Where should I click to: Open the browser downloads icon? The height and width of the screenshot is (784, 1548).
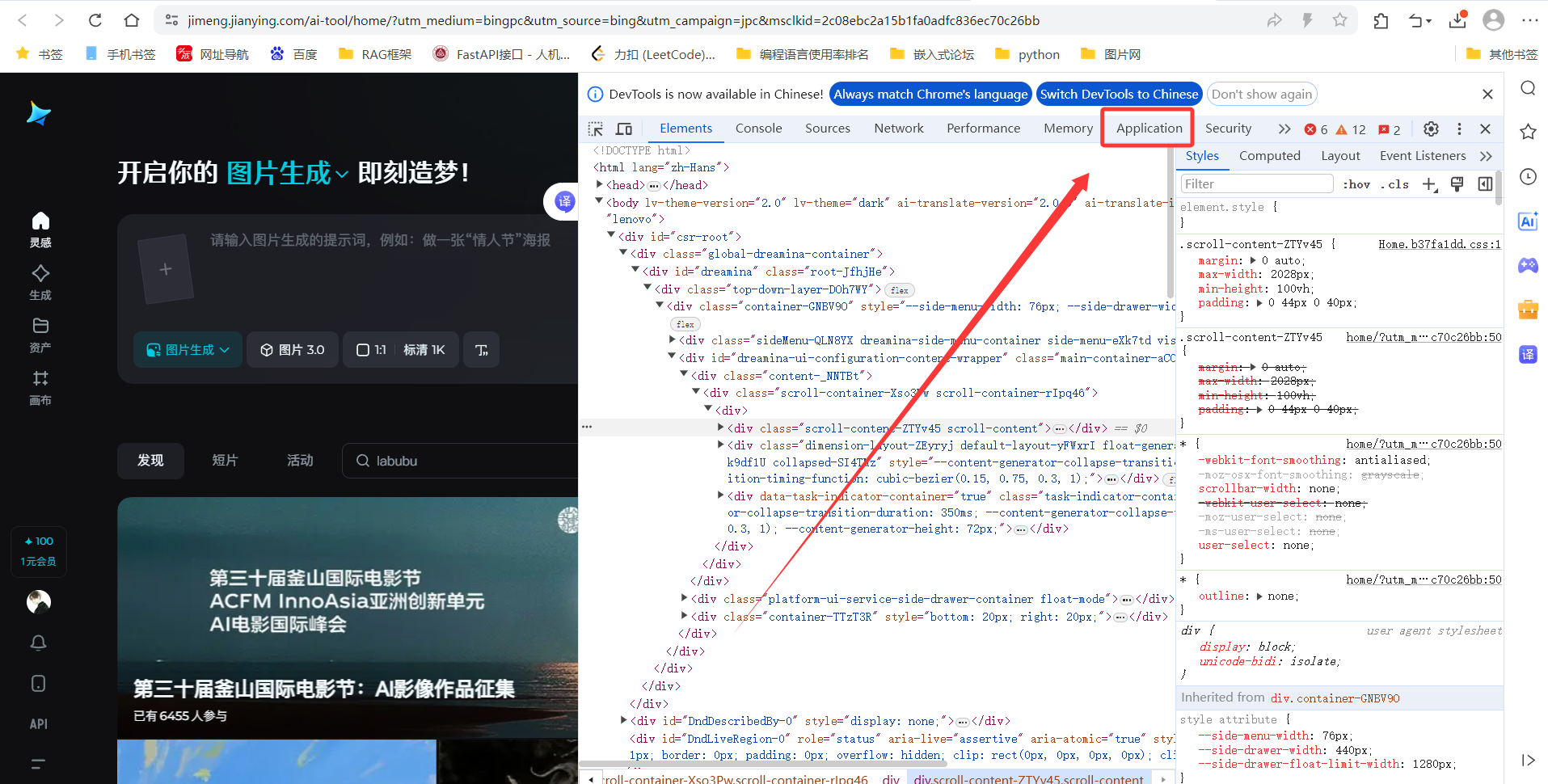point(1457,20)
